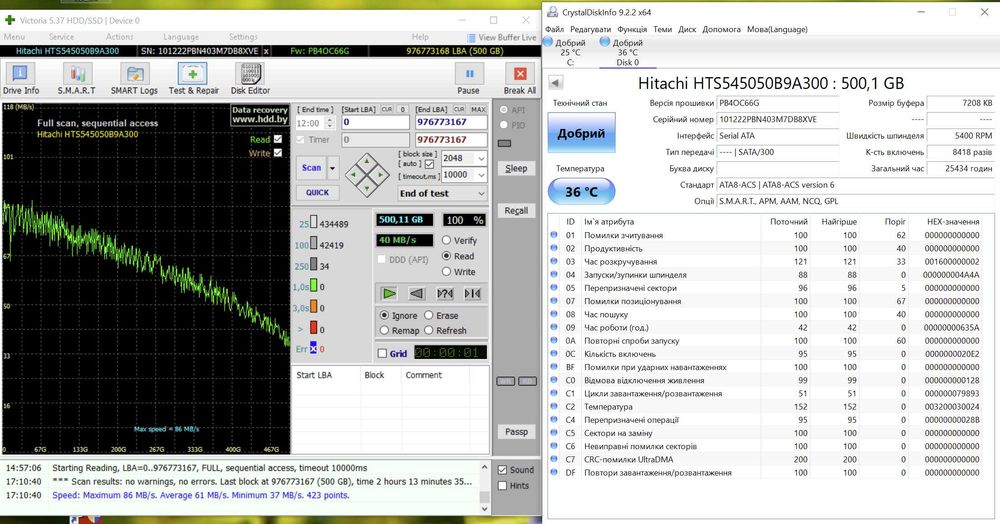This screenshot has height=524, width=1000.
Task: Toggle the Read graph checkbox
Action: coord(277,139)
